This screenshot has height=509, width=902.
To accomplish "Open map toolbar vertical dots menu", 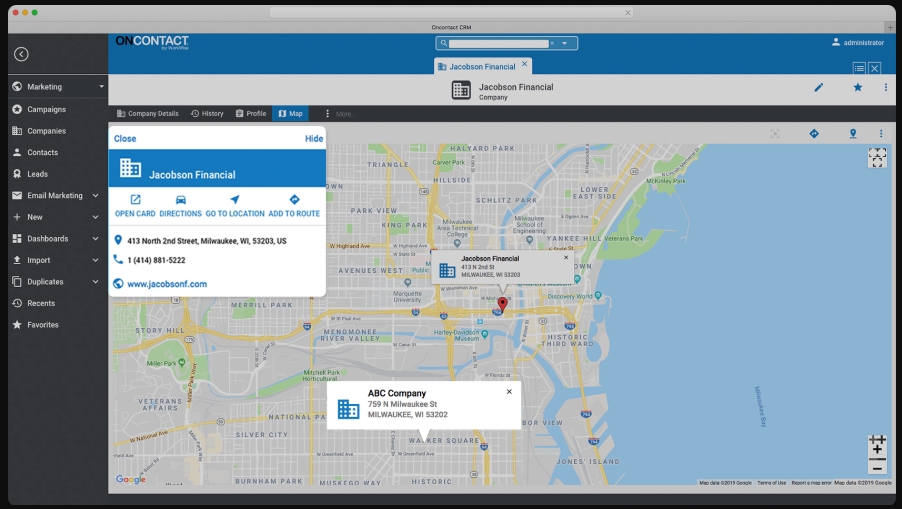I will pos(881,133).
